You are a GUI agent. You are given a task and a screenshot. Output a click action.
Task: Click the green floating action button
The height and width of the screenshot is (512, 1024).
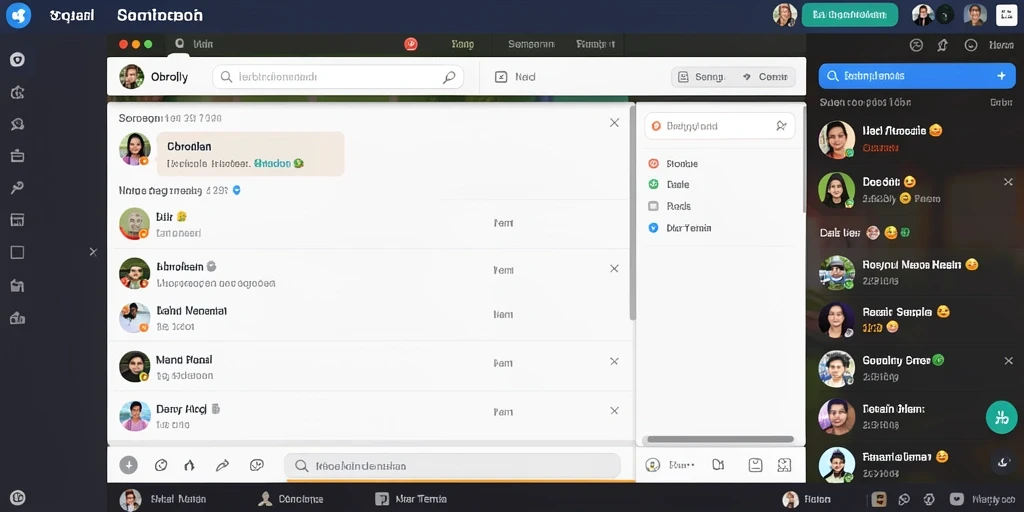click(x=1001, y=417)
